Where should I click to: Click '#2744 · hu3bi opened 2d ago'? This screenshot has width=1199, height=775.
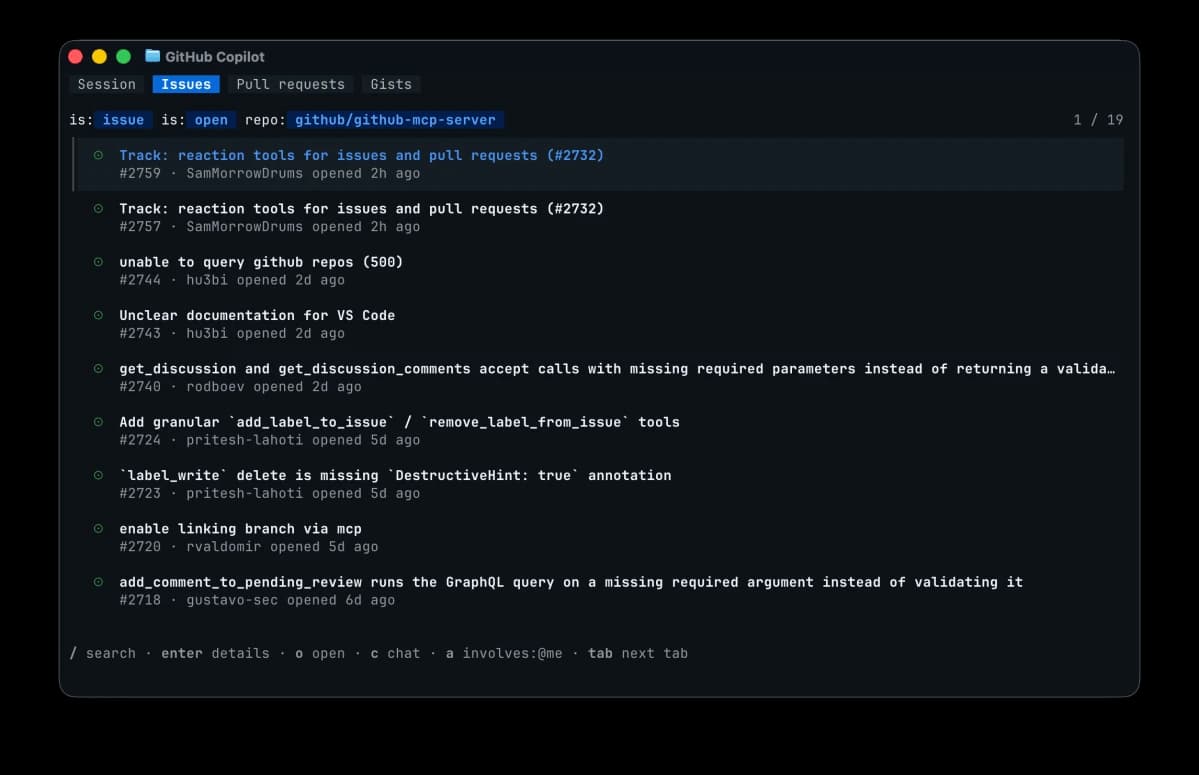[x=232, y=280]
